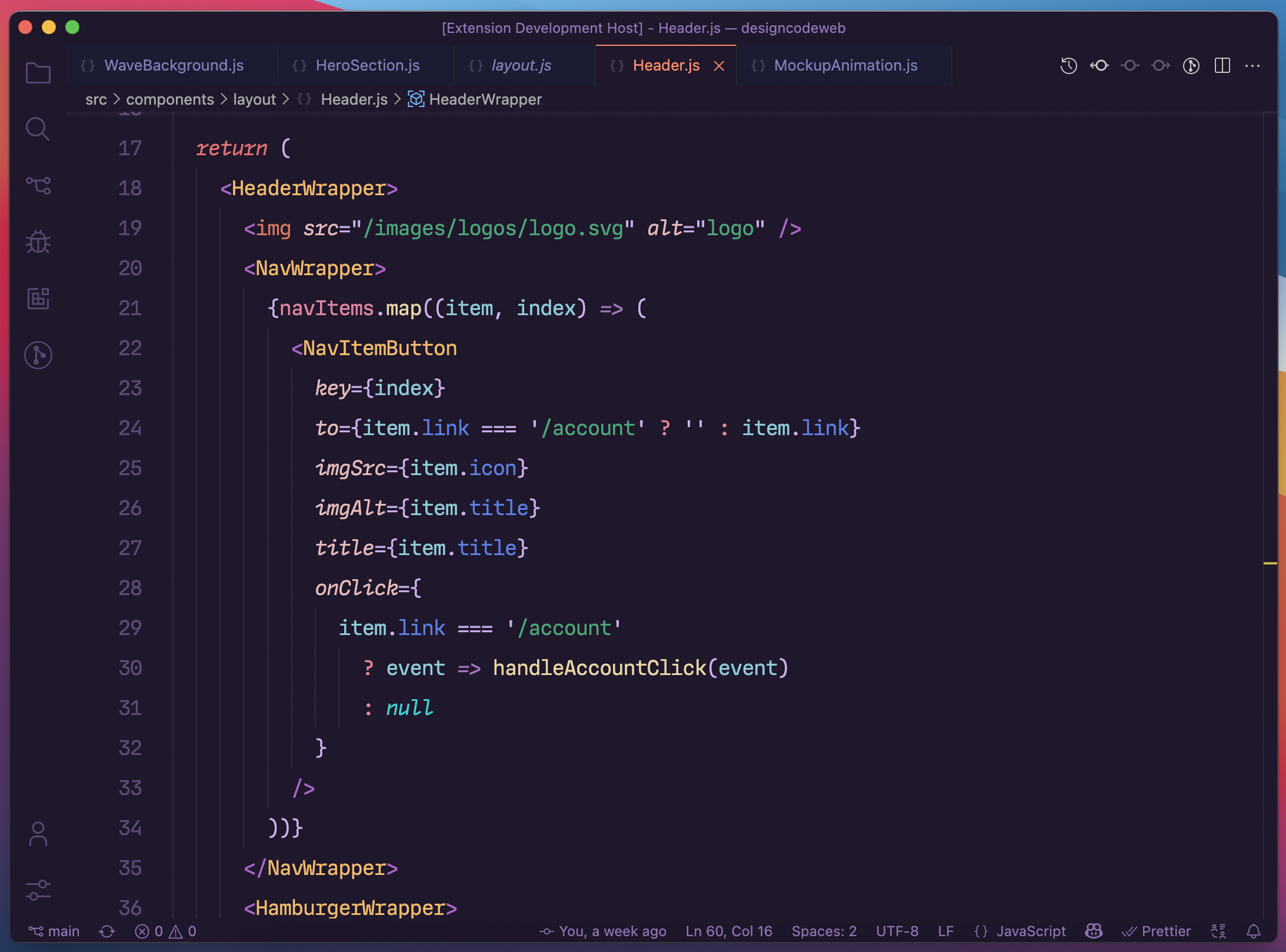The width and height of the screenshot is (1286, 952).
Task: Open the Extensions activity bar icon
Action: (38, 298)
